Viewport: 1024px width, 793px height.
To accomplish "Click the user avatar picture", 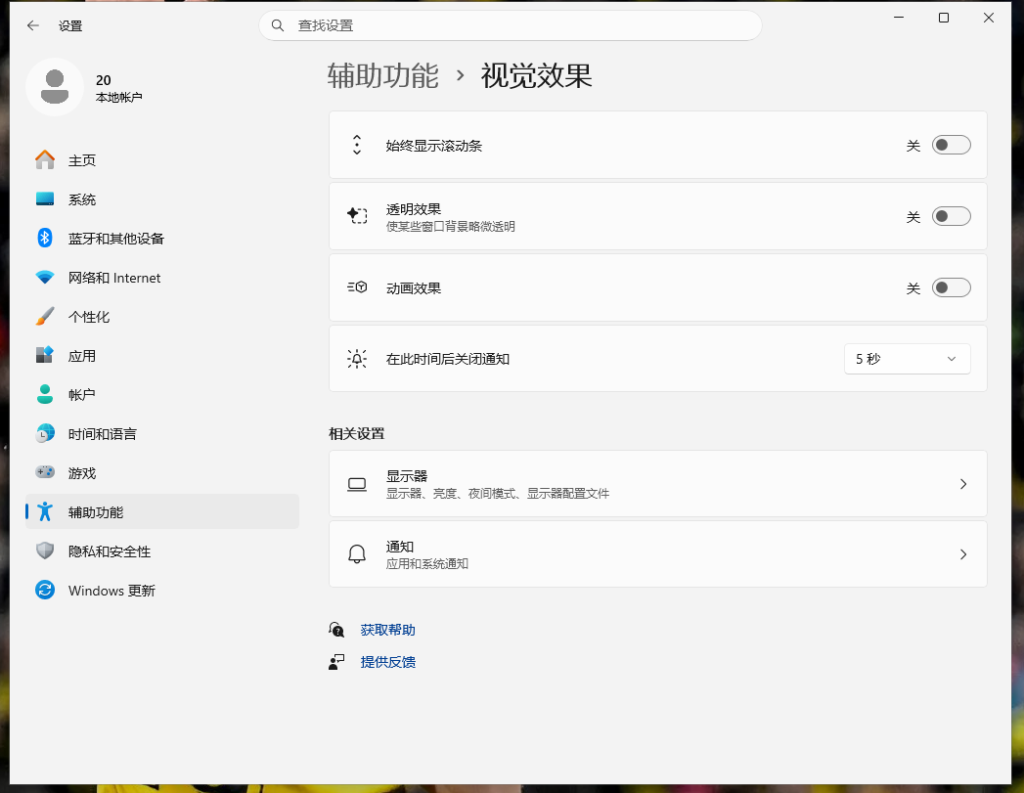I will coord(55,87).
